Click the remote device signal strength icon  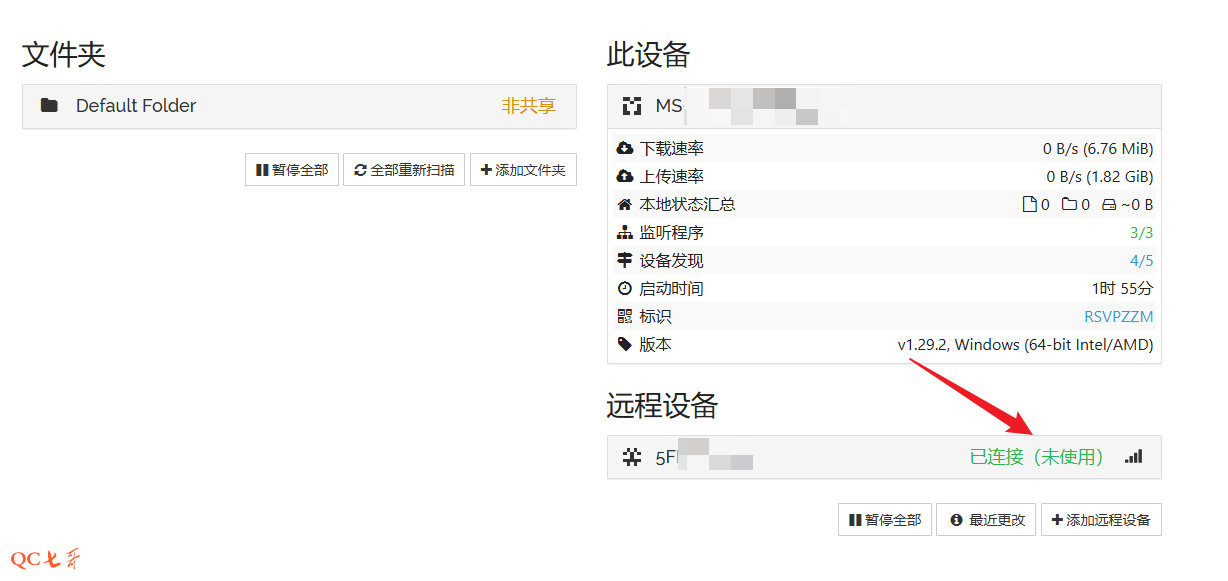pyautogui.click(x=1133, y=457)
